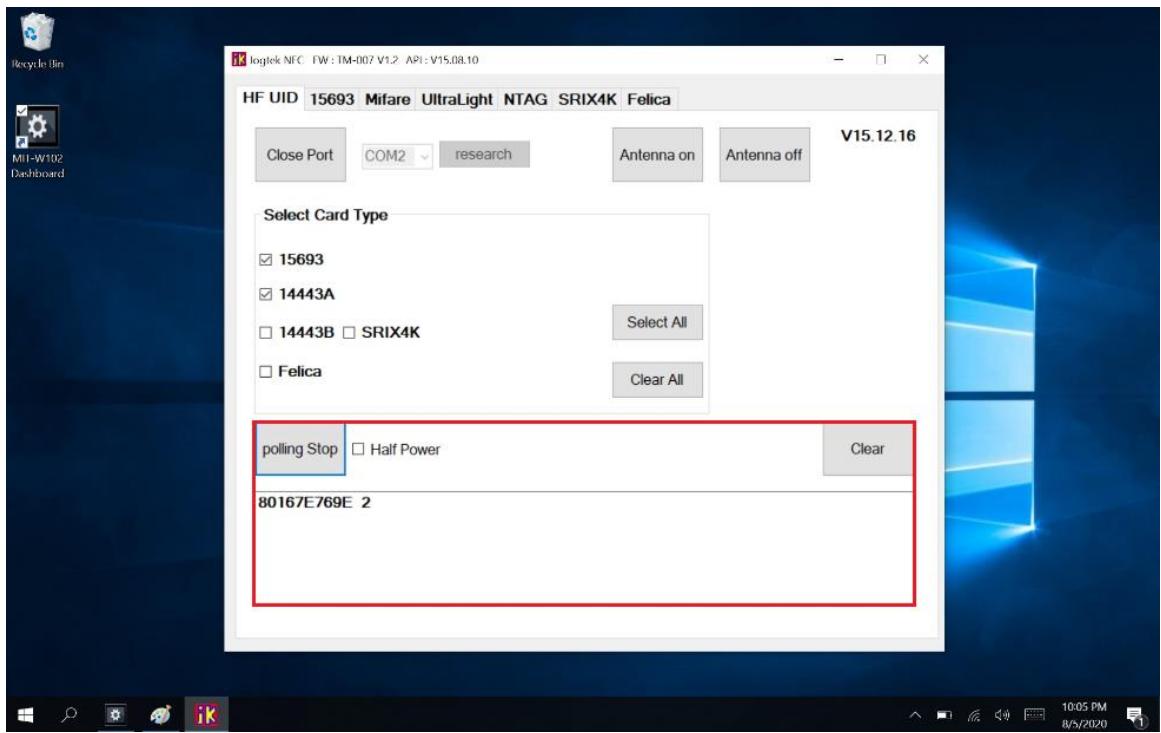Open taskbar search magnifier icon

tap(60, 711)
